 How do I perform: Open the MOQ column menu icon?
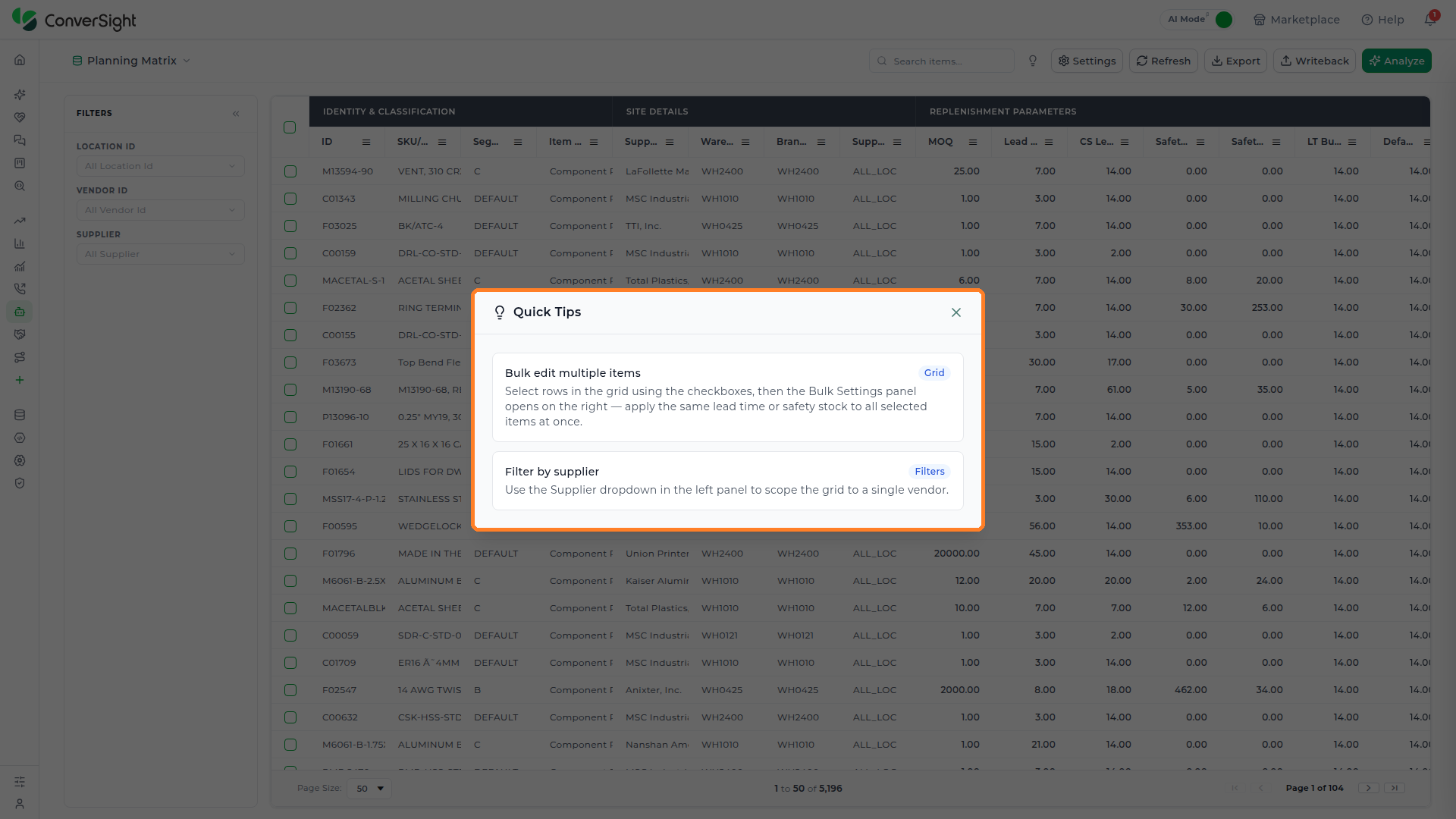(973, 142)
